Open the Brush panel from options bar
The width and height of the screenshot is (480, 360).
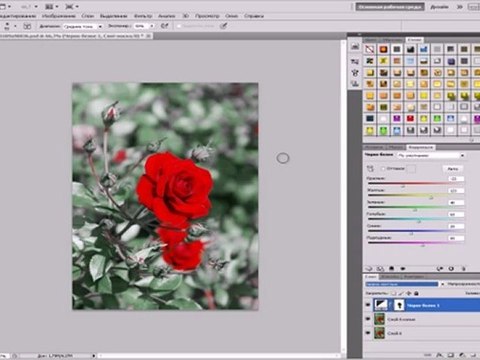(27, 26)
